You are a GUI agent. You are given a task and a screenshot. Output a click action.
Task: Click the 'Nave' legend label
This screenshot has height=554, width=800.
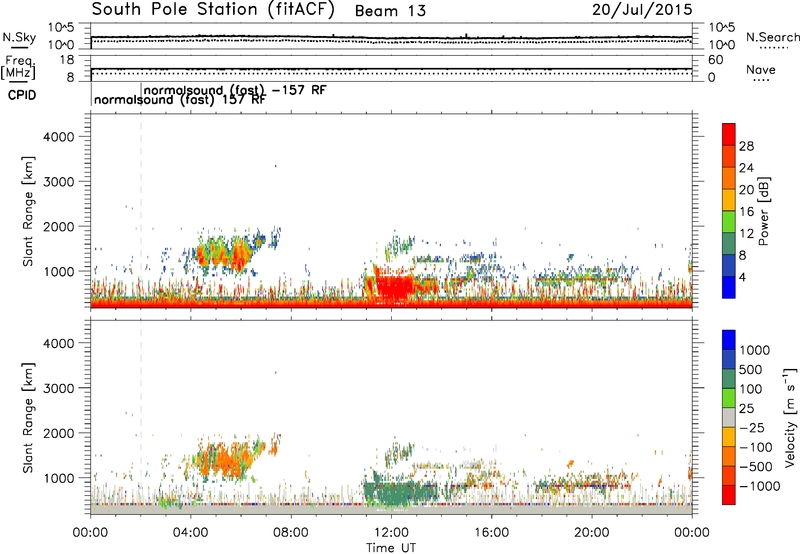coord(761,69)
